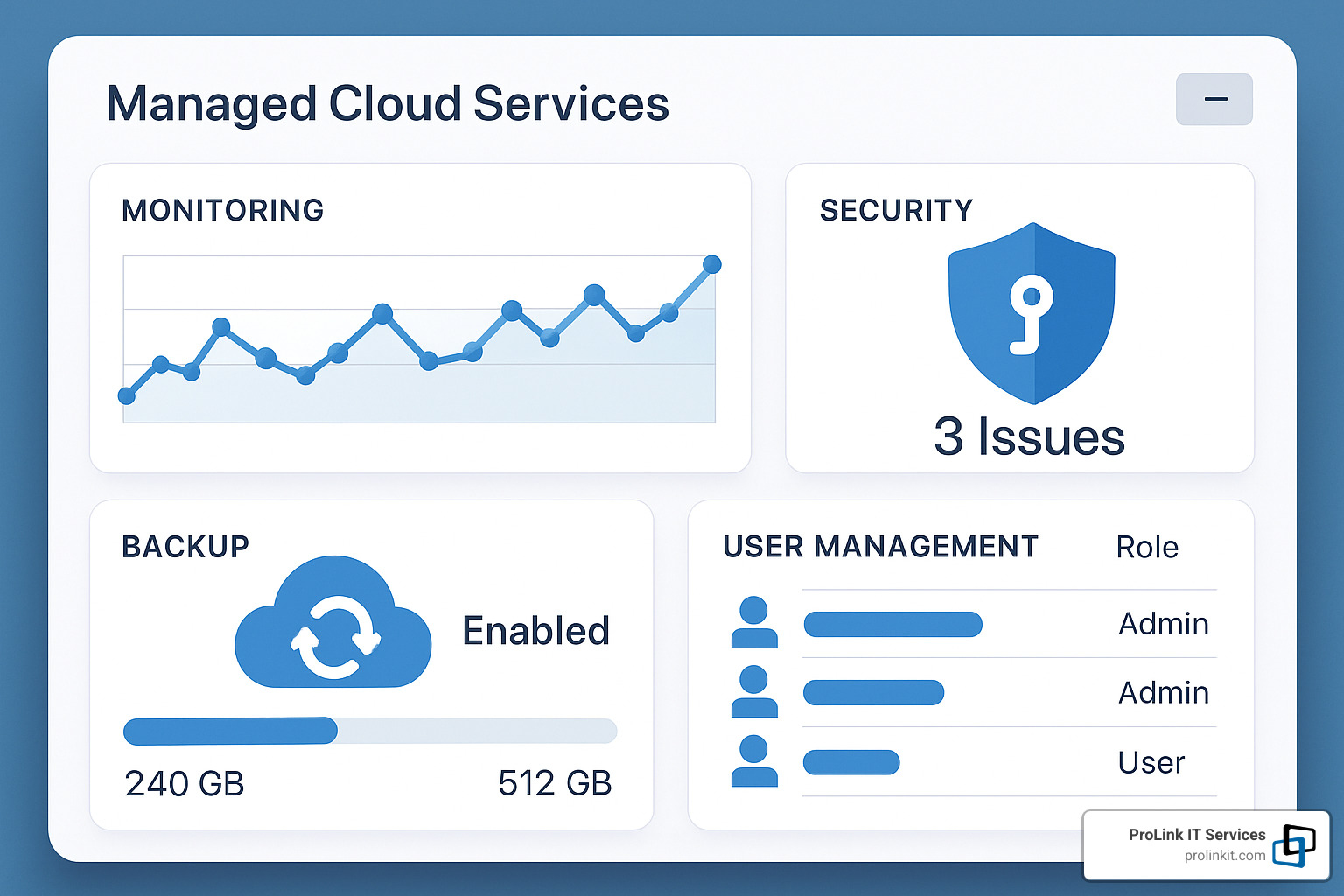Click the "User" role label

tap(1151, 763)
